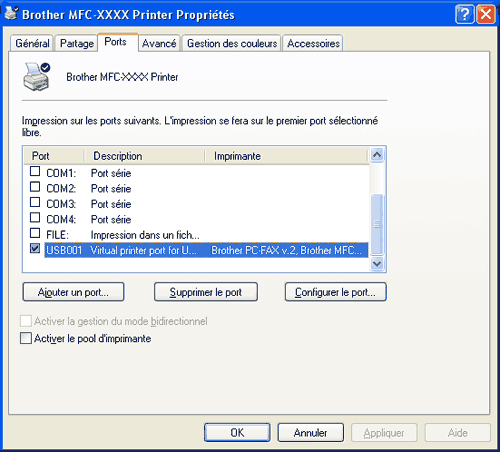
Task: Click the Ajouter un port button
Action: (73, 292)
